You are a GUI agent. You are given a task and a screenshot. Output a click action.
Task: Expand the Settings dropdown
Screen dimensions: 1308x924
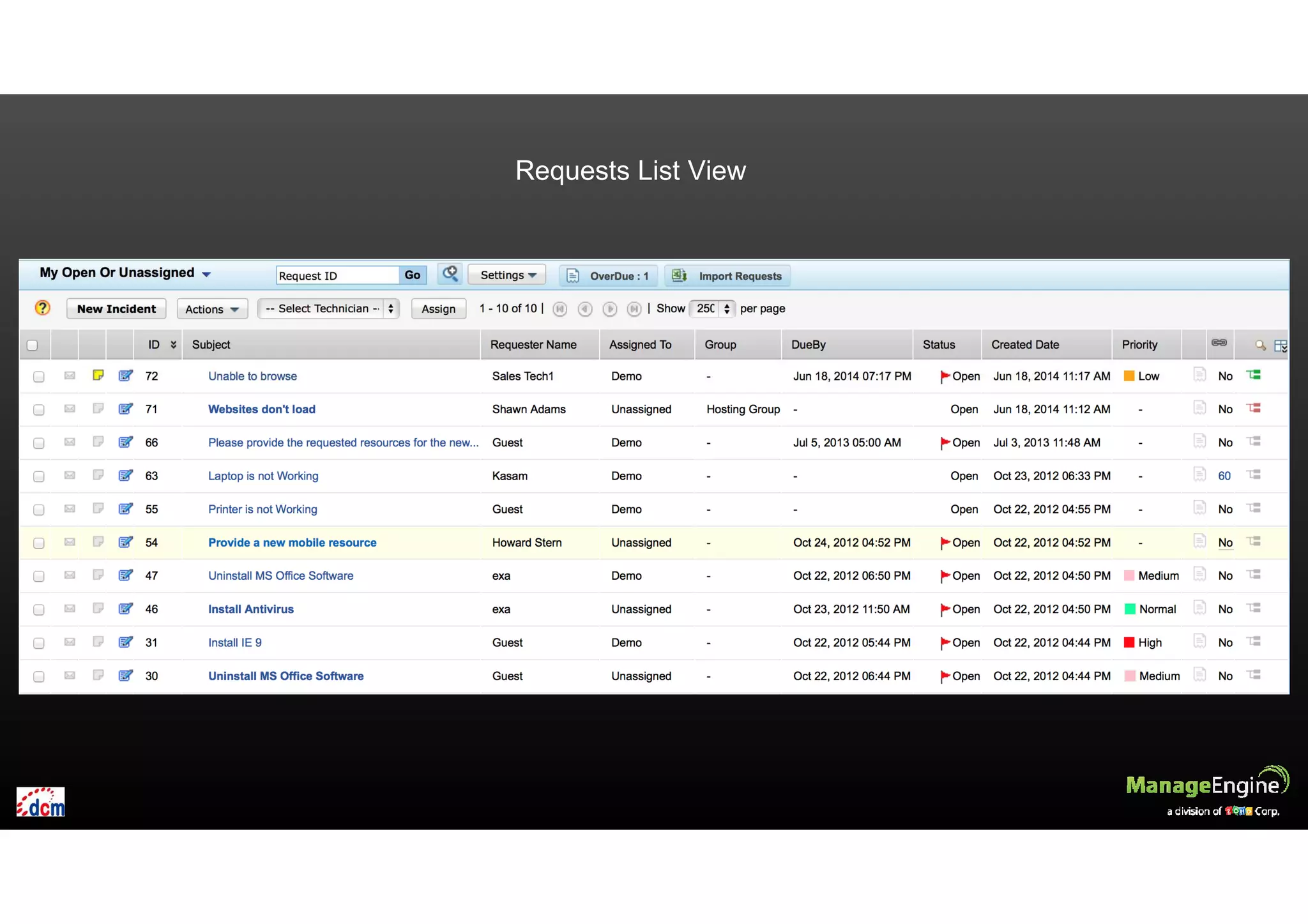point(507,275)
